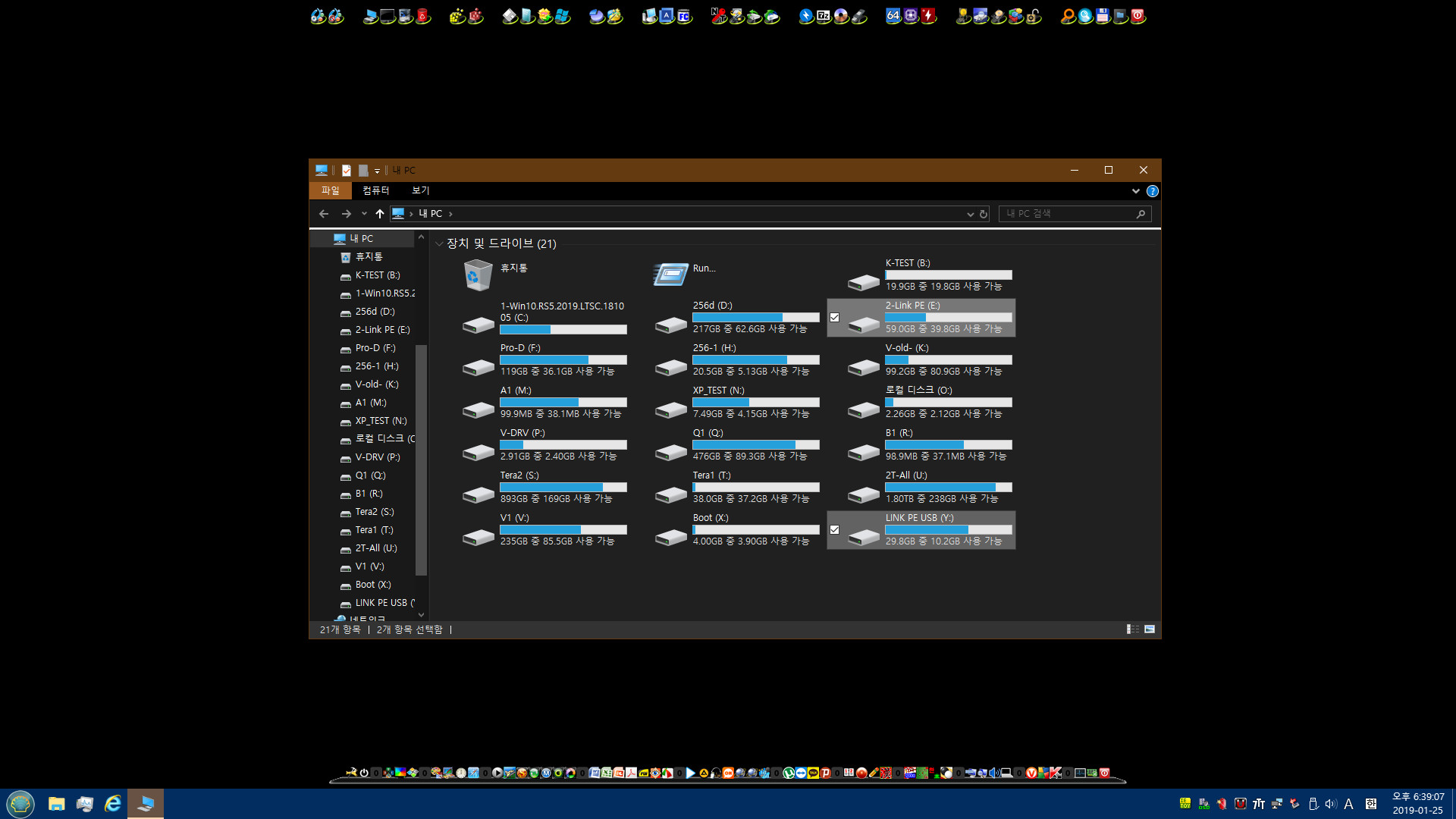Click the search icon in toolbar
Screen dimensions: 1456x819
1142,213
